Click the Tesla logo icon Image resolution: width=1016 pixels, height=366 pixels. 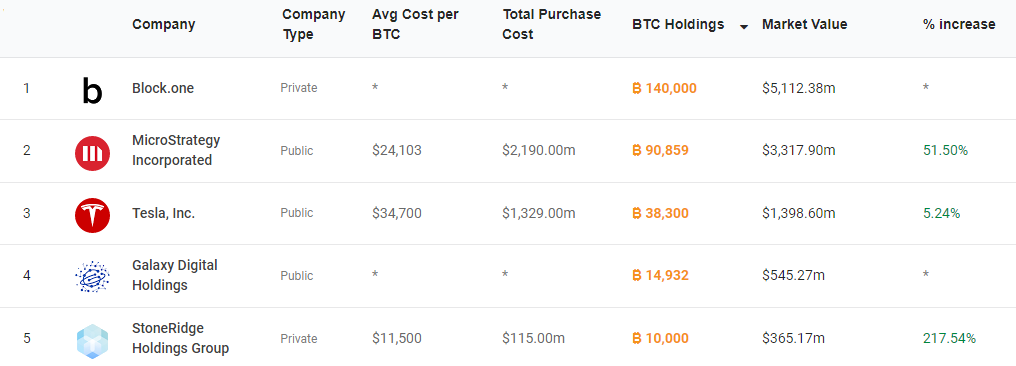[92, 216]
